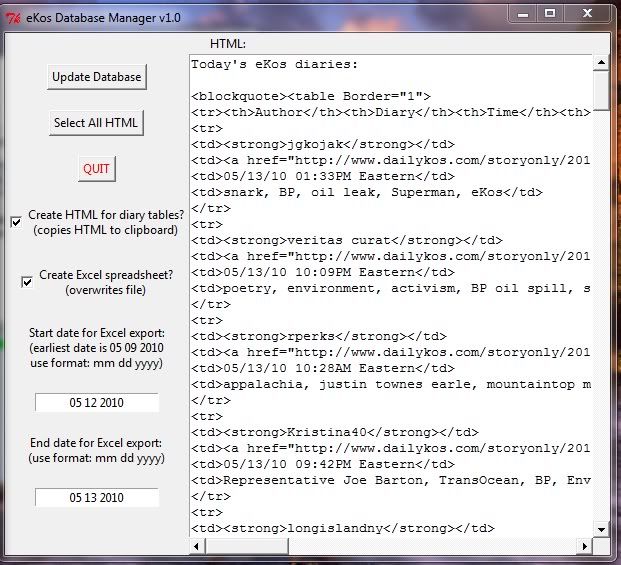
Task: Click the line "05/13/10 09:42PM Eastern"
Action: (323, 464)
